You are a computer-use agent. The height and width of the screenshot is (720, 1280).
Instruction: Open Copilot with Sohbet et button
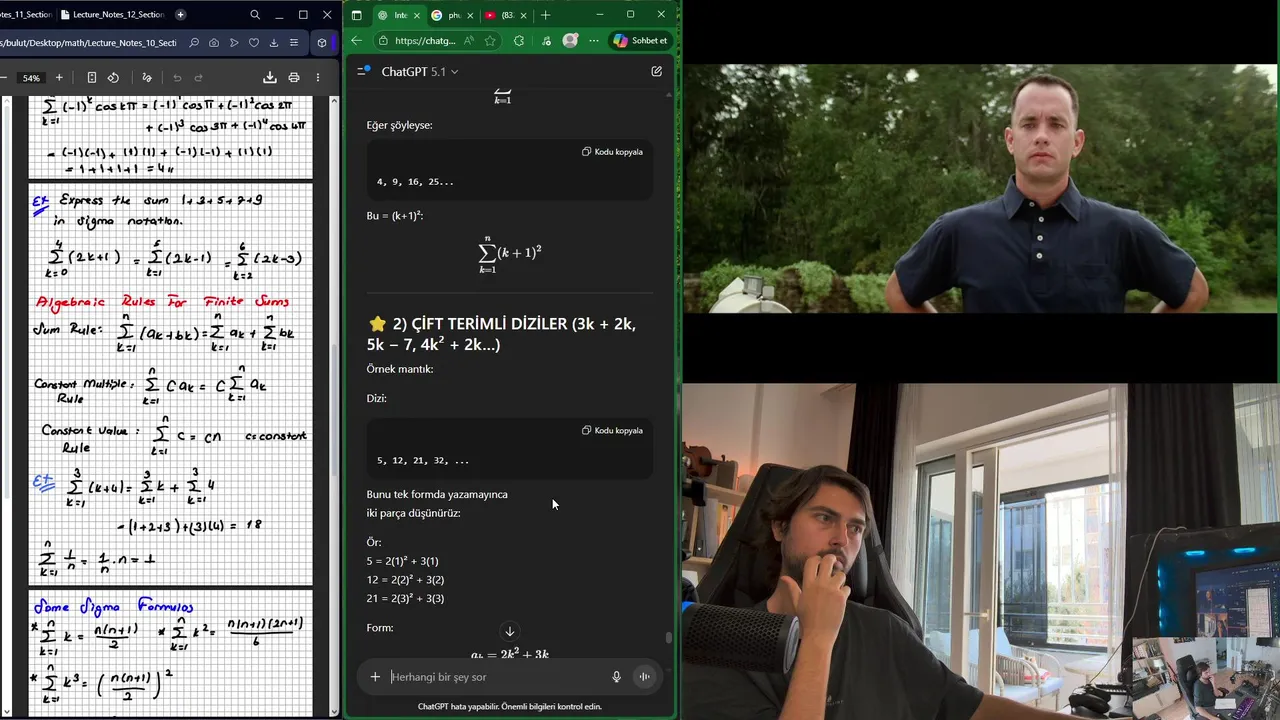point(640,41)
